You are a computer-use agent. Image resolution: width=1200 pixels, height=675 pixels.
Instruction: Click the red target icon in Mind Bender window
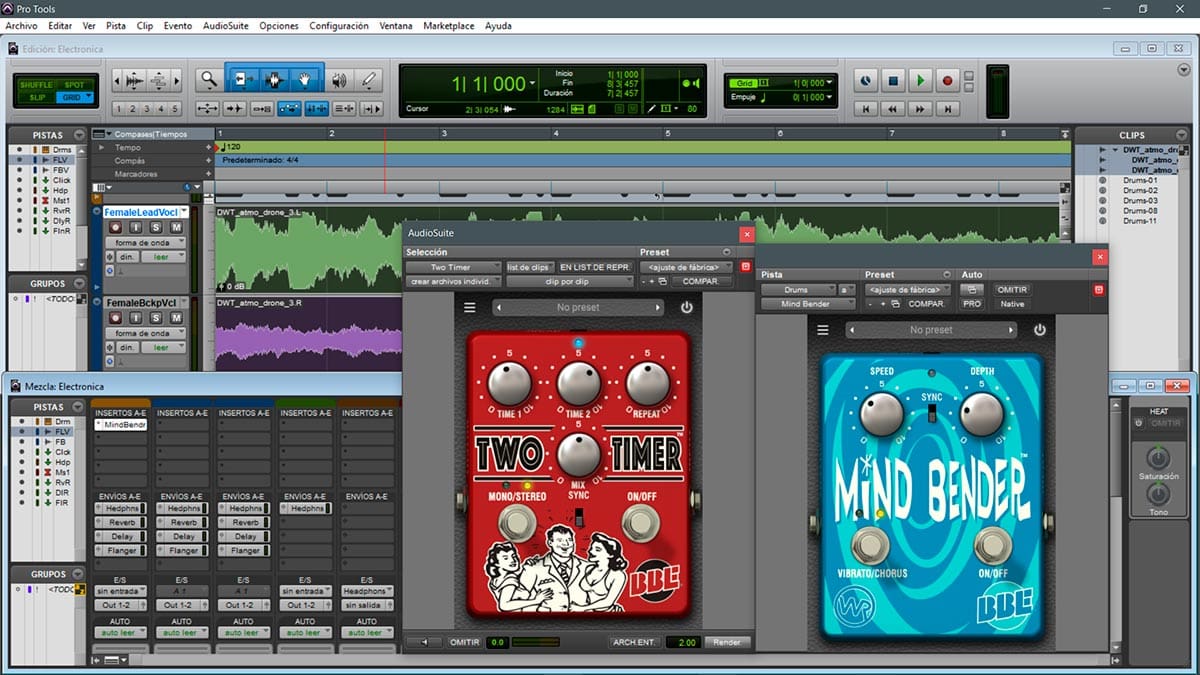click(x=1098, y=290)
